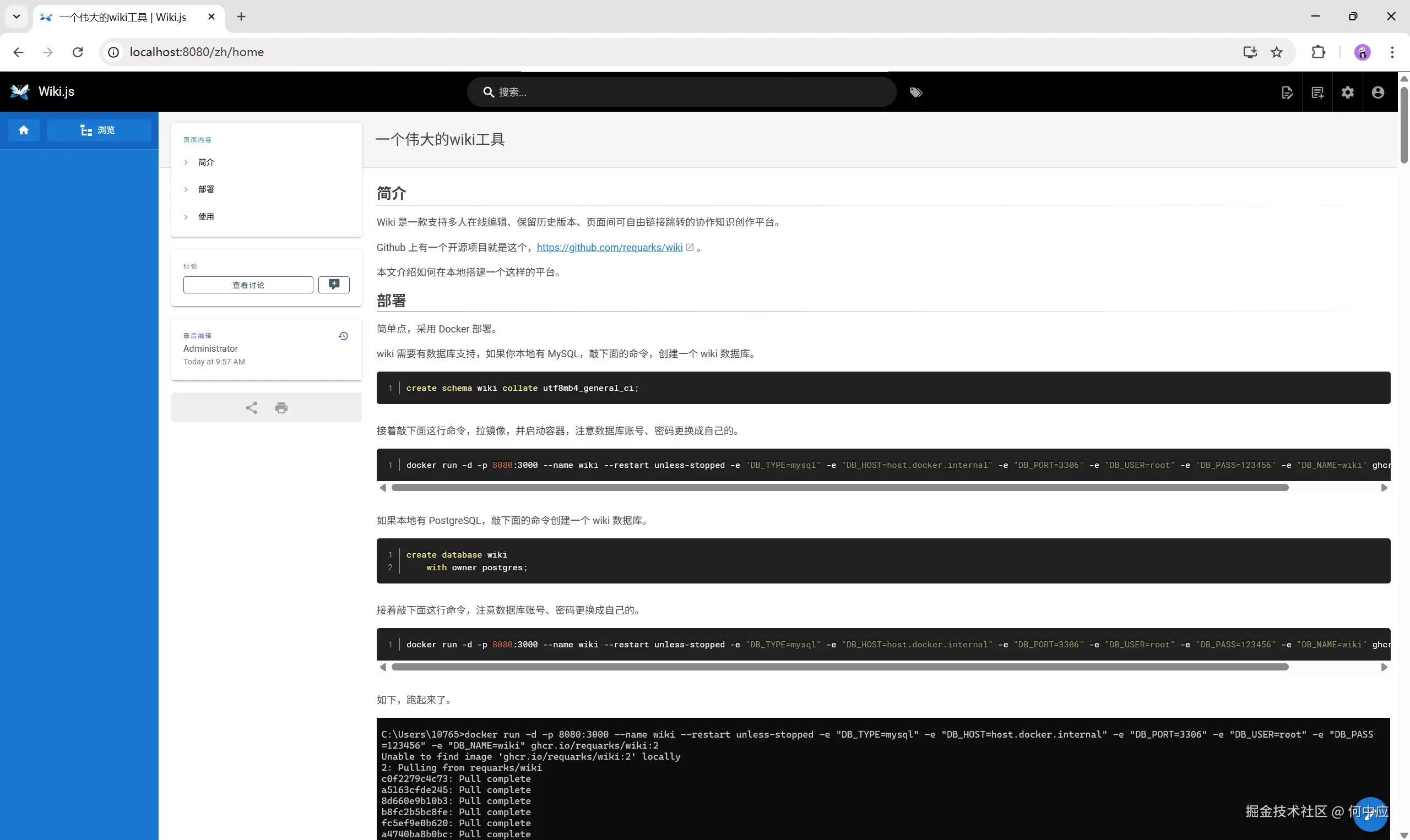Open the tags browser icon
This screenshot has height=840, width=1410.
point(915,92)
